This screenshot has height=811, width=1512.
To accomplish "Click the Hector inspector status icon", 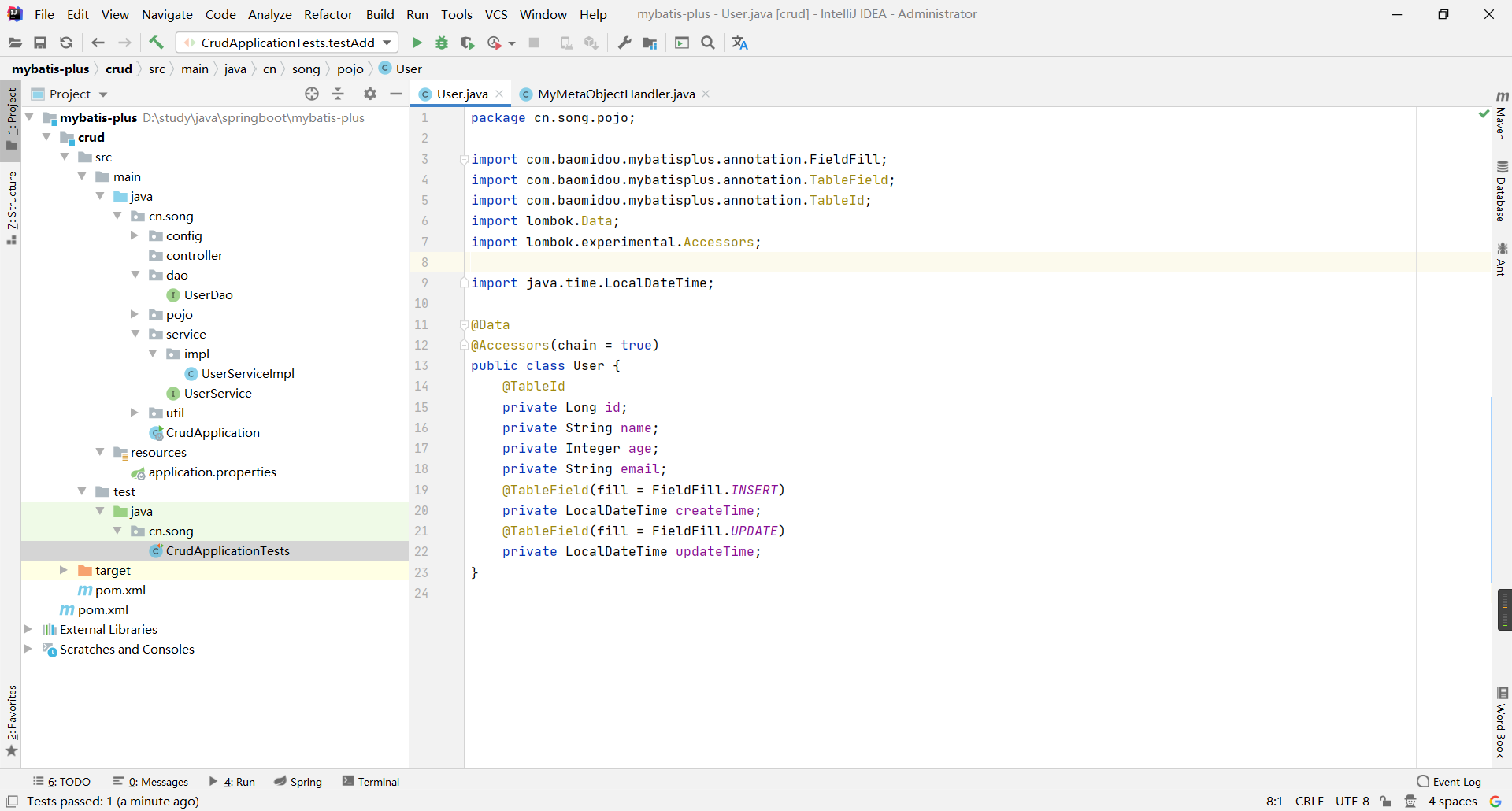I will (x=1410, y=802).
